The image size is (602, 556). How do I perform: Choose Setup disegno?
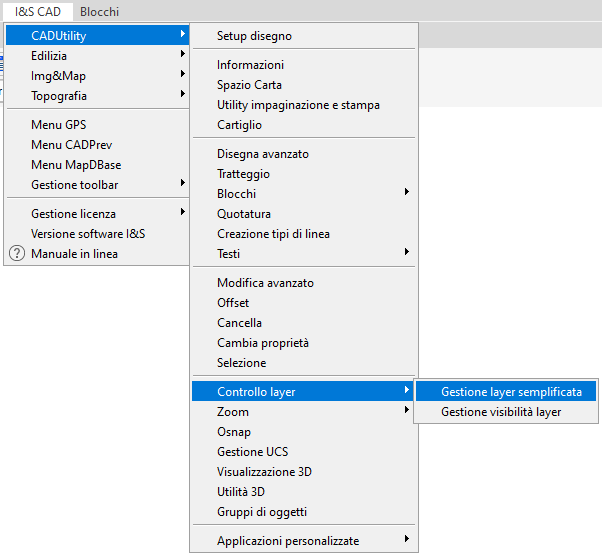pos(304,36)
